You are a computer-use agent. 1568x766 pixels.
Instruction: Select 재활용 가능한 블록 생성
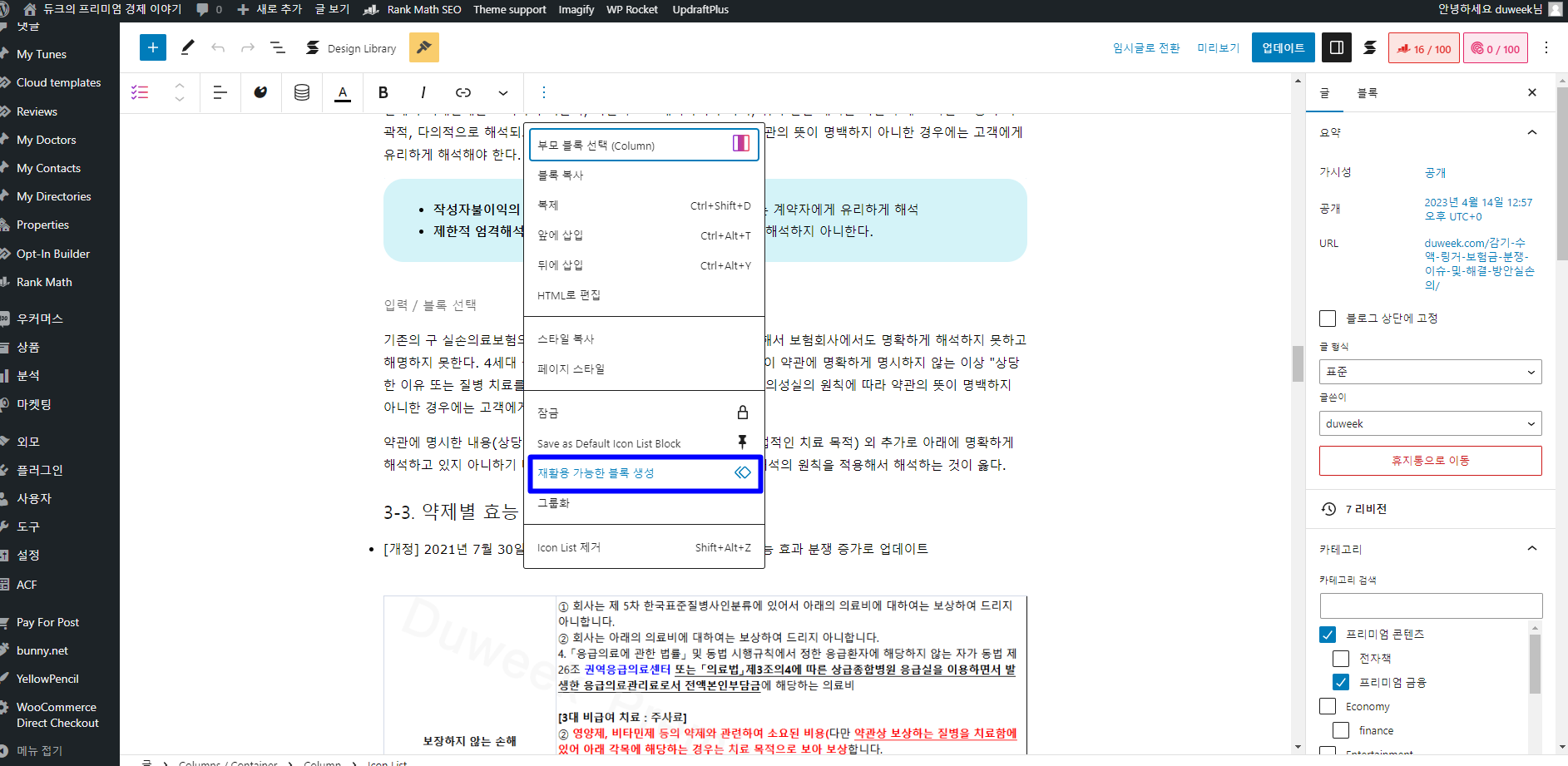click(x=645, y=473)
